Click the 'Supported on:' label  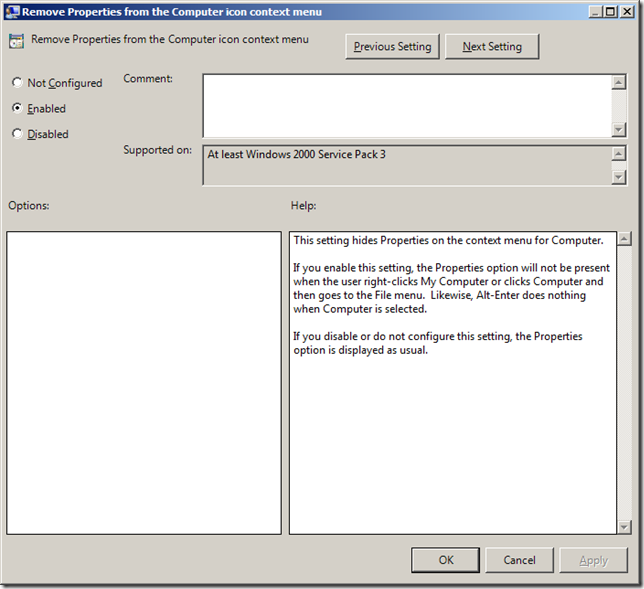tap(157, 150)
